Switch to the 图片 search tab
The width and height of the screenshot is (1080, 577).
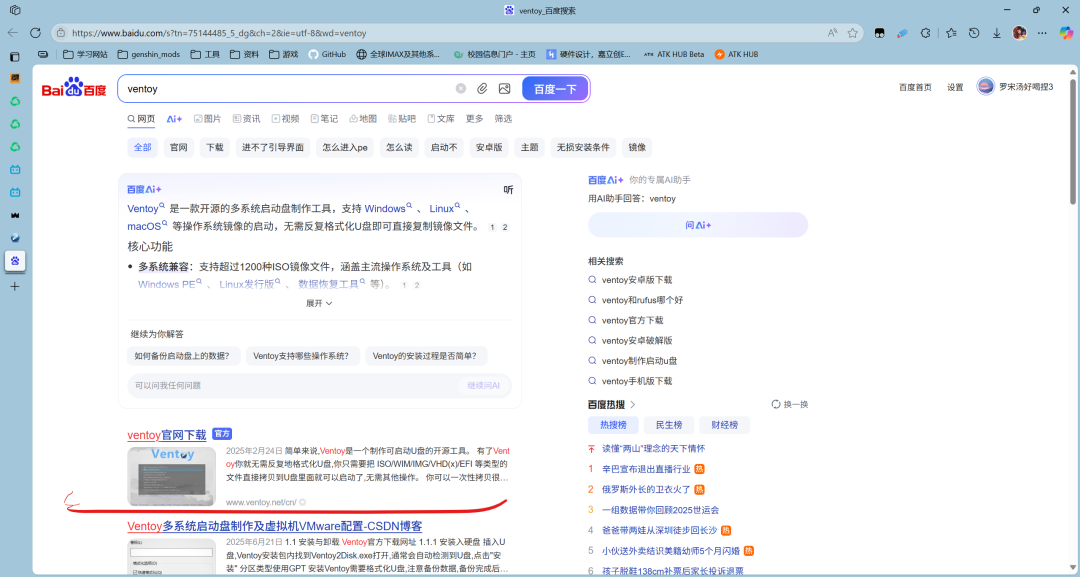tap(207, 119)
